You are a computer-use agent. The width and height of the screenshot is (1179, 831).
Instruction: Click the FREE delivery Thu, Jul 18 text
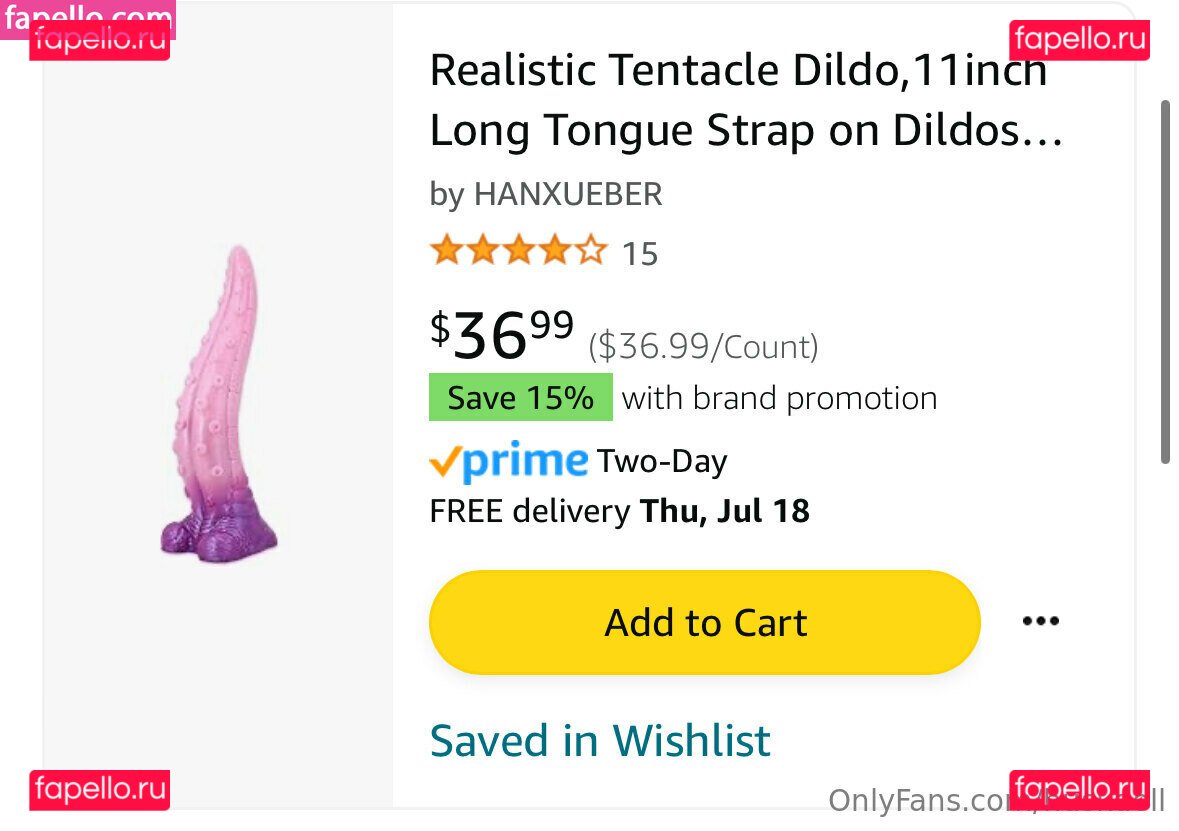pyautogui.click(x=619, y=511)
